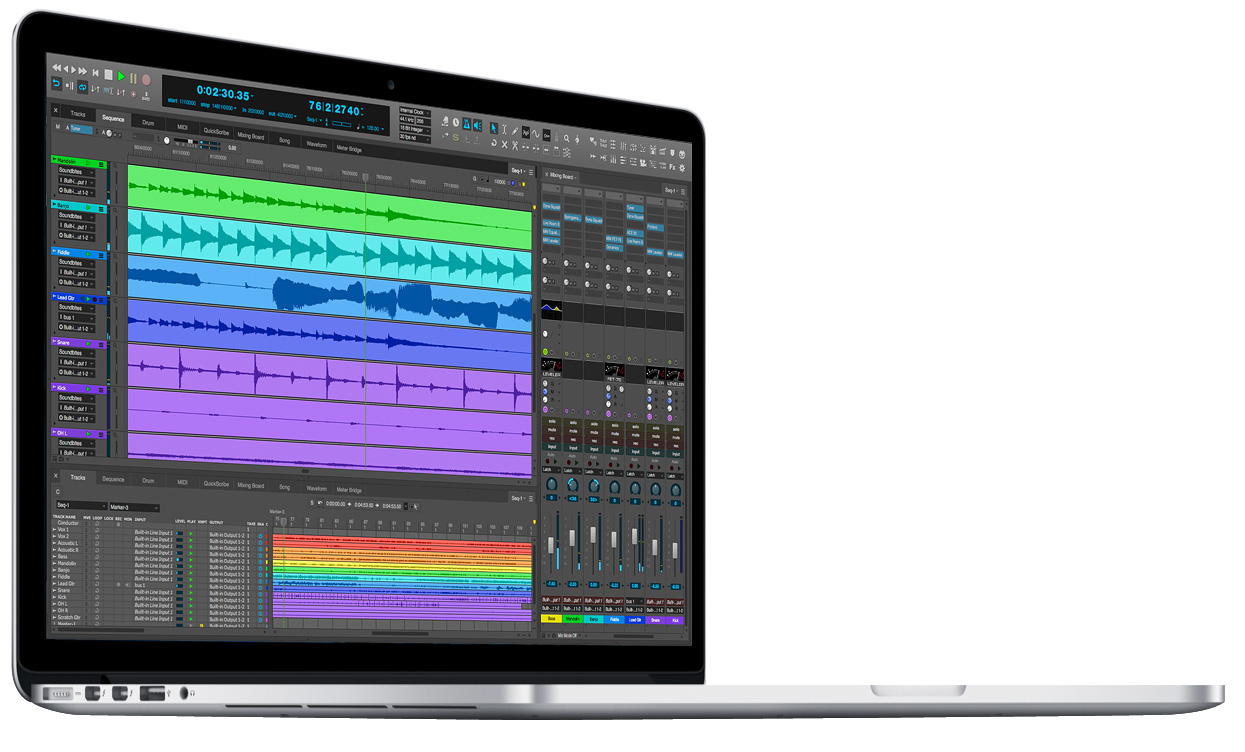Click the Play button in the transport

pyautogui.click(x=121, y=75)
